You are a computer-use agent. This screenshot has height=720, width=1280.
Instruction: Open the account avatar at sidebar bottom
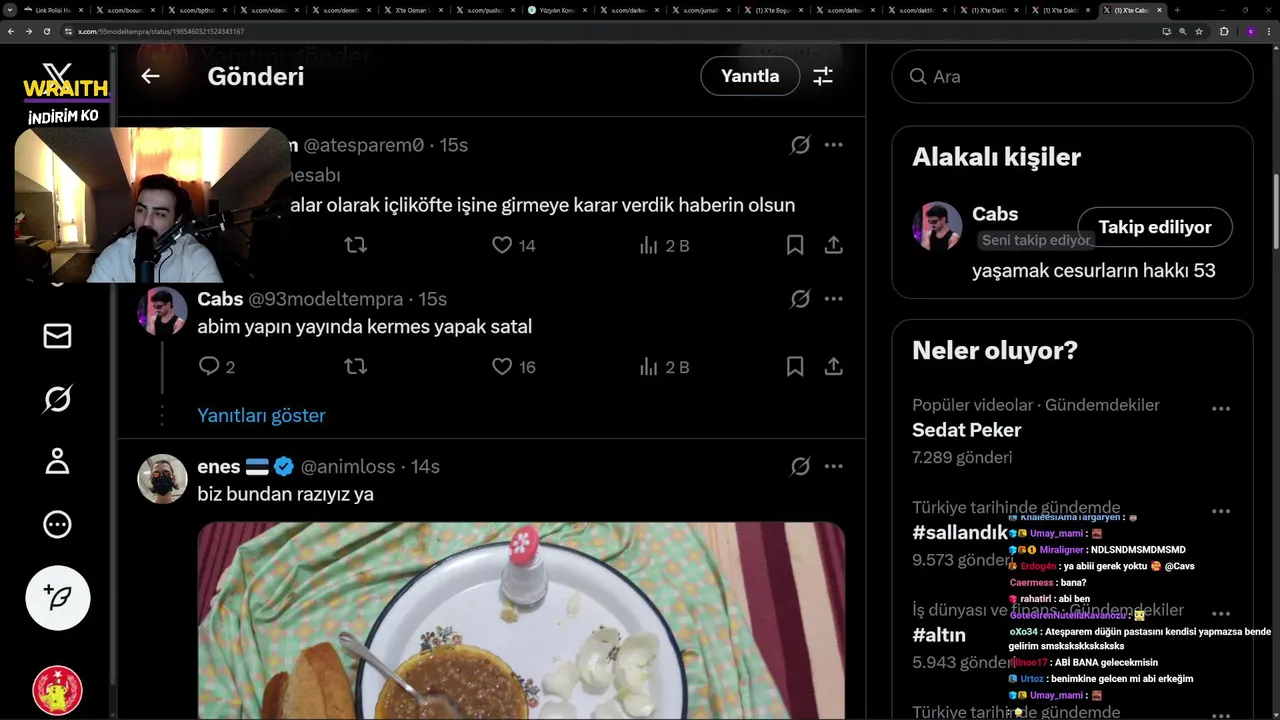57,690
